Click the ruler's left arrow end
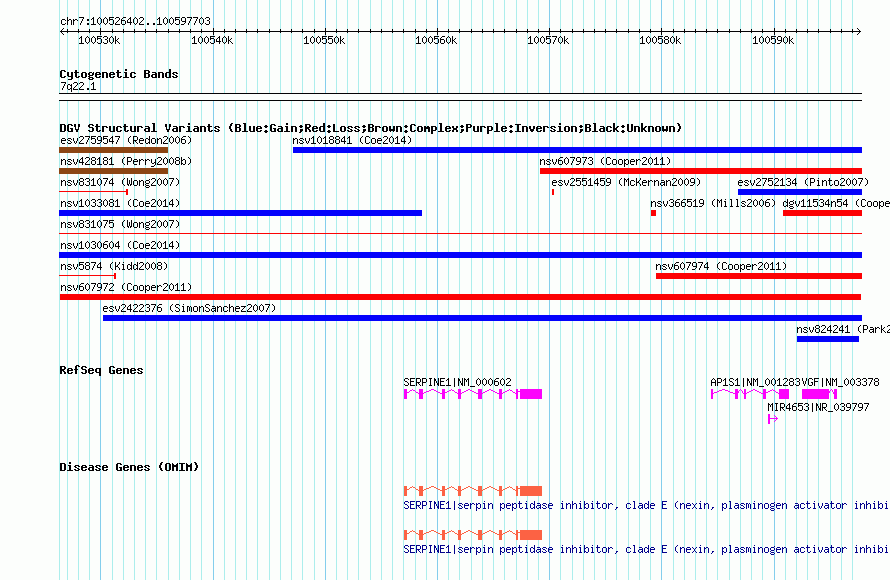 click(x=62, y=31)
